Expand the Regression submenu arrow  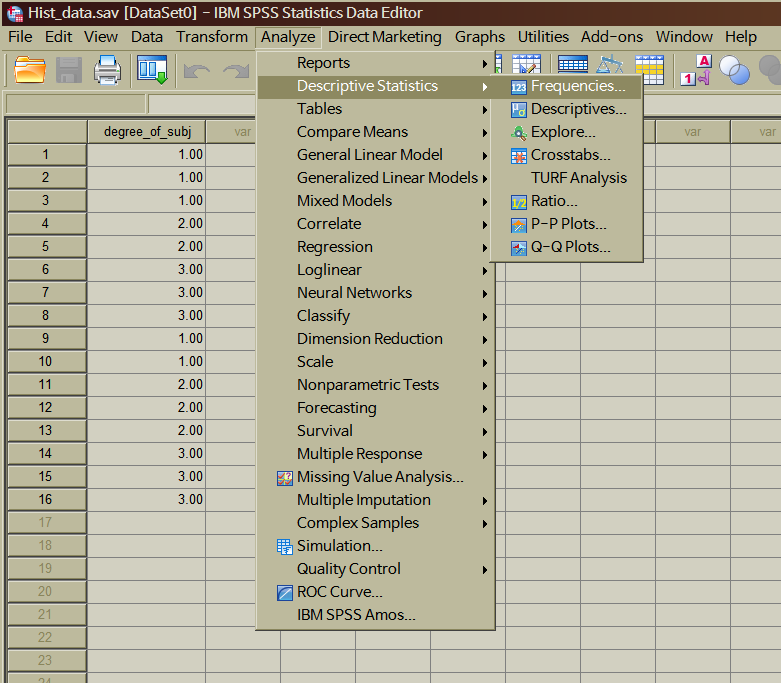pyautogui.click(x=485, y=248)
